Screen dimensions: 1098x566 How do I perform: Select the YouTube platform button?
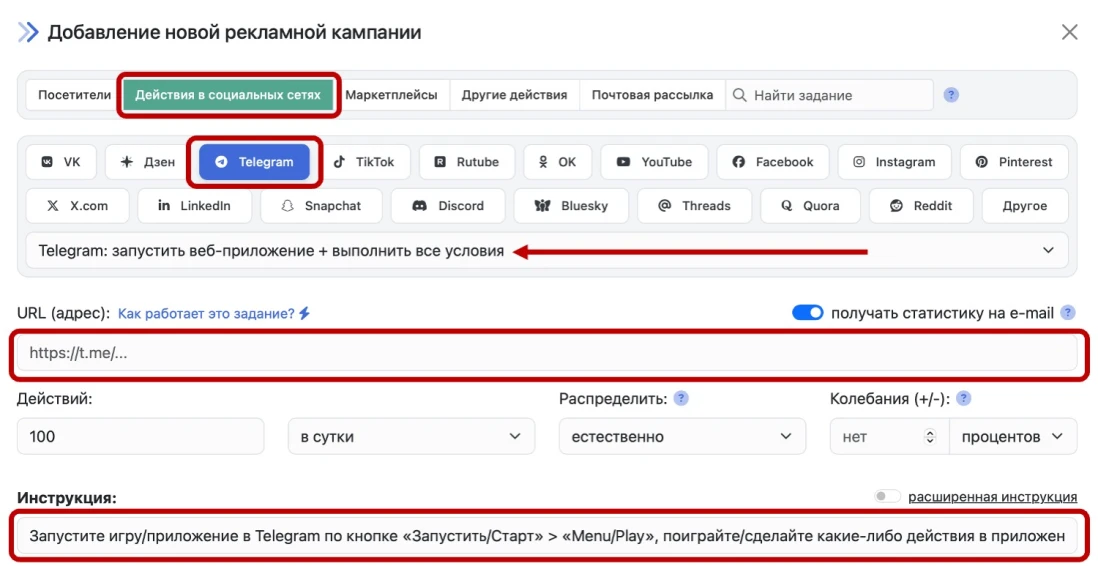point(654,162)
